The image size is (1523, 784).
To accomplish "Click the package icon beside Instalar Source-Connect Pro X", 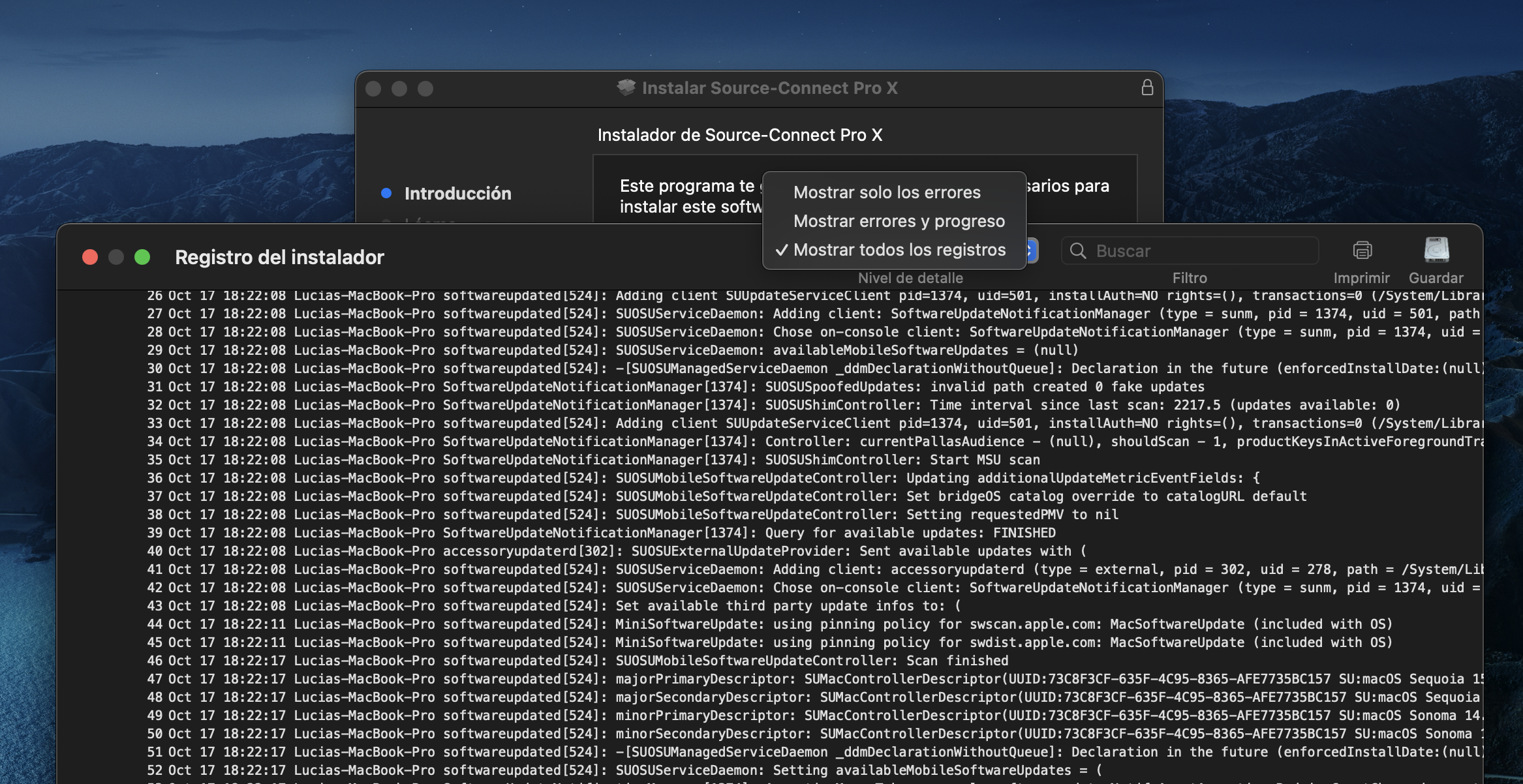I will coord(626,87).
